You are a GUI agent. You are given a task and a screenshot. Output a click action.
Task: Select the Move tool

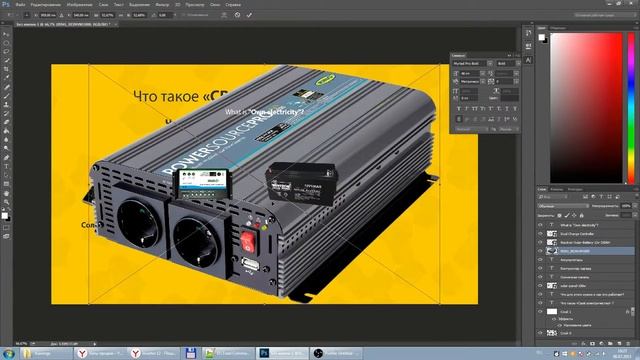pos(6,34)
